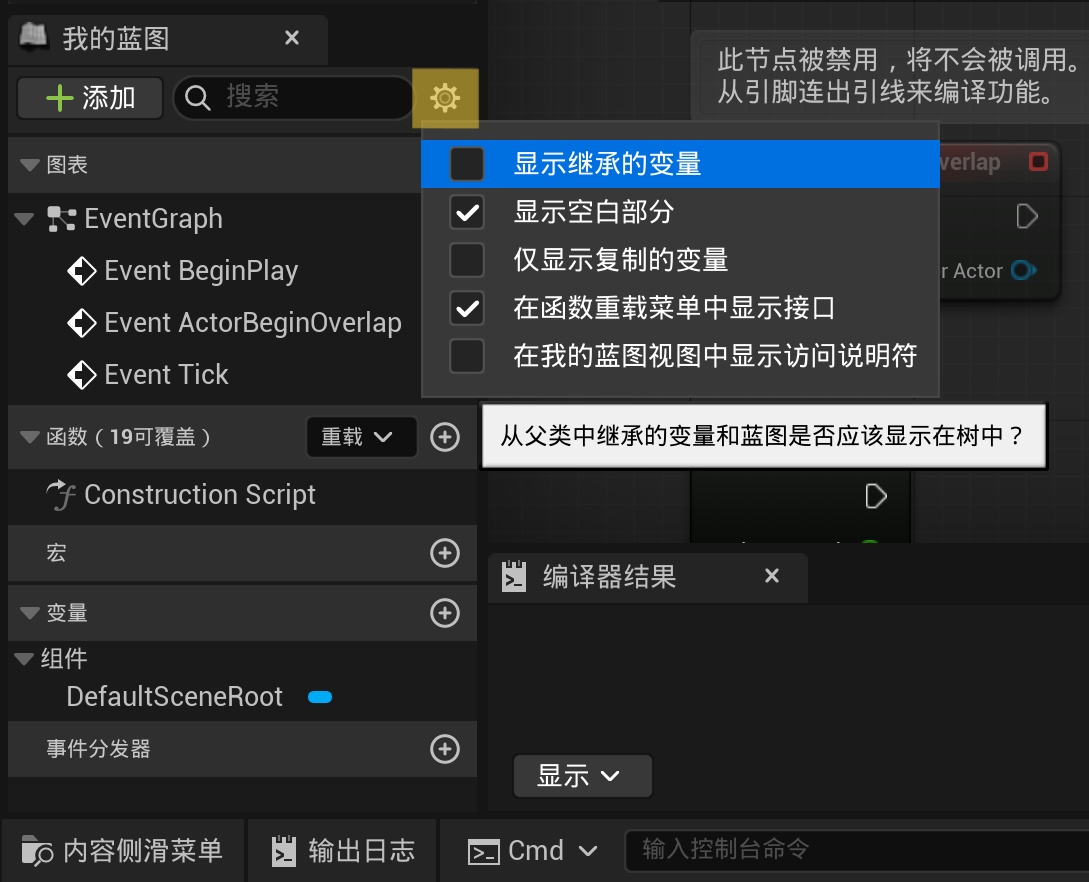
Task: Click the gear settings icon beside search
Action: 445,98
